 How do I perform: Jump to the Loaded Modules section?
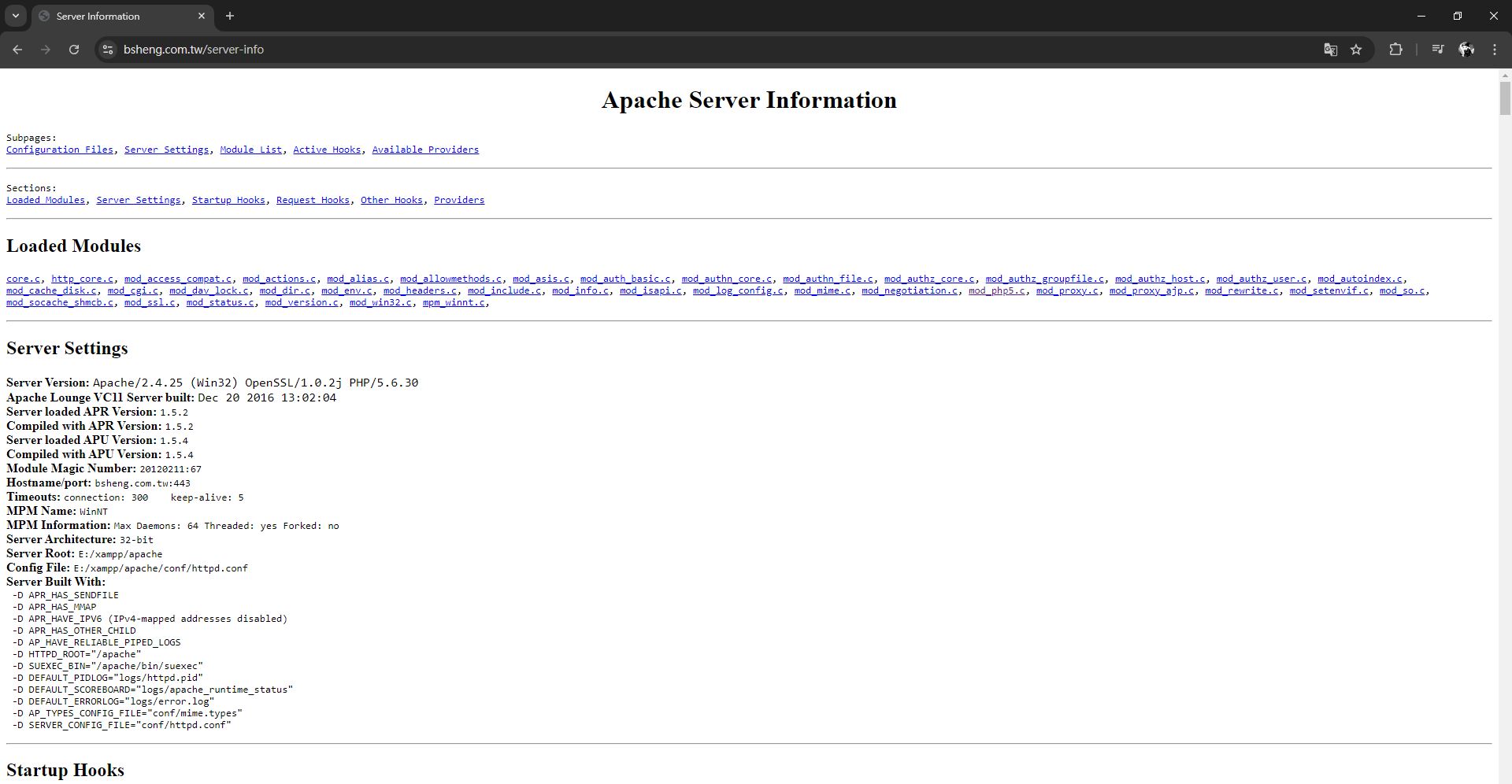pos(46,200)
